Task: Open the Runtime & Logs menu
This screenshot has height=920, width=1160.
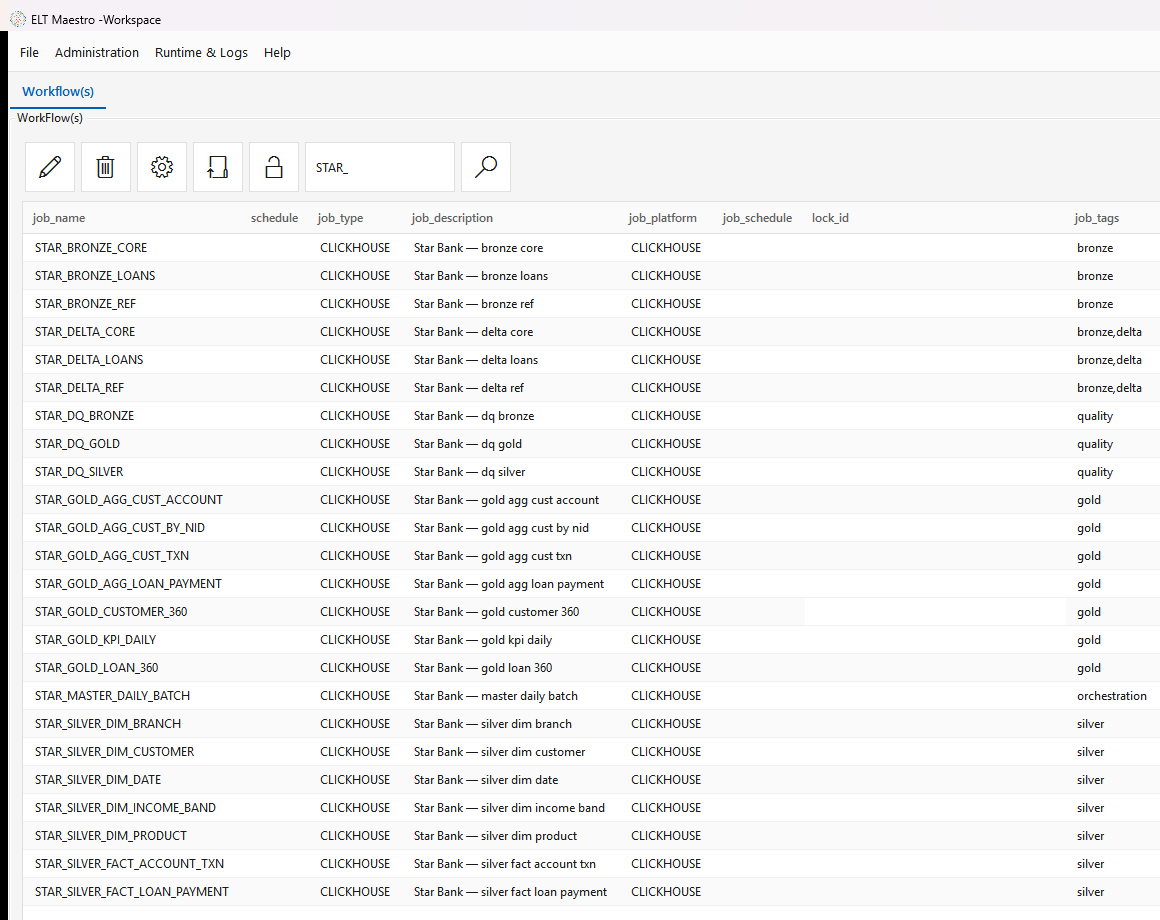Action: coord(201,53)
